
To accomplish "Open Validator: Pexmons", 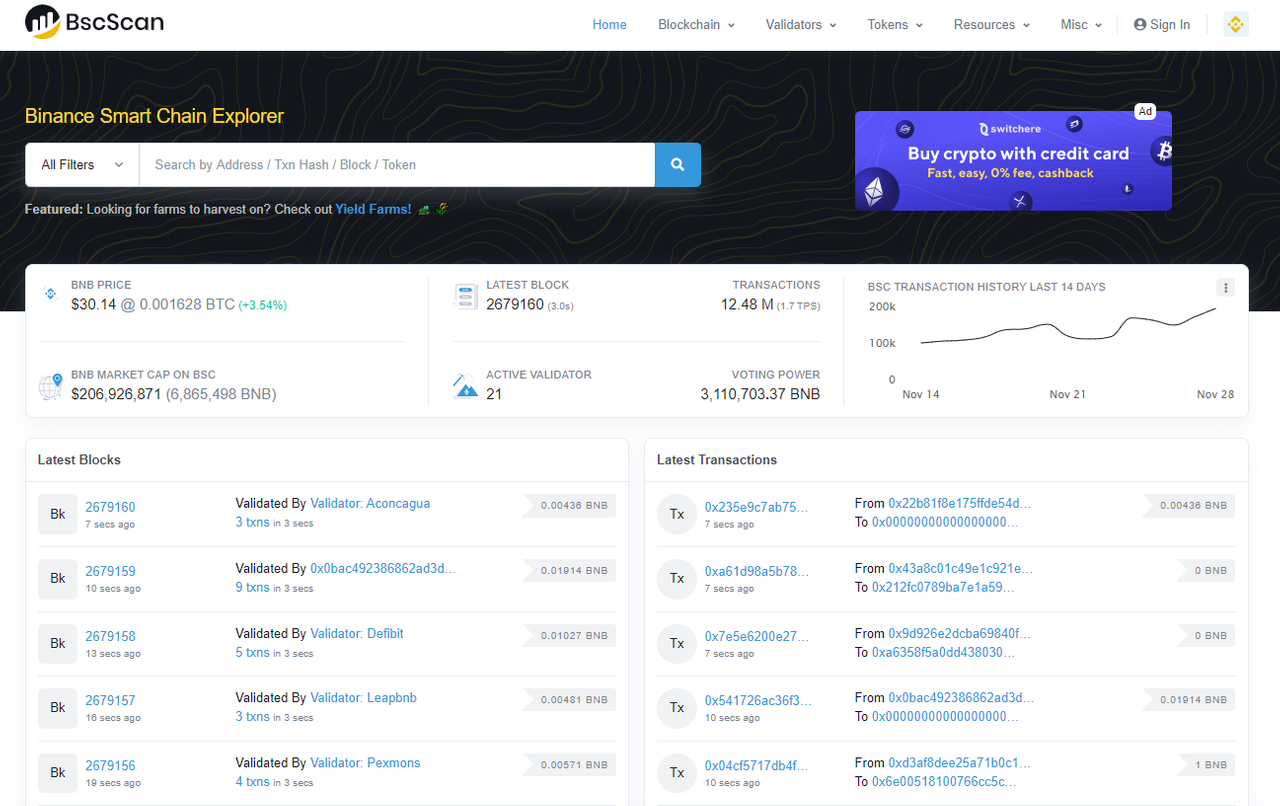I will click(x=365, y=762).
